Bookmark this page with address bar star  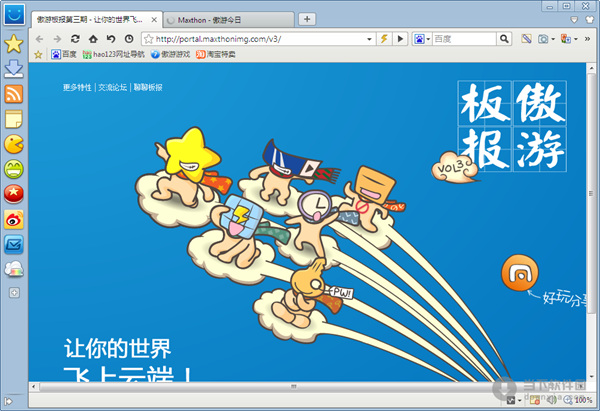click(149, 39)
